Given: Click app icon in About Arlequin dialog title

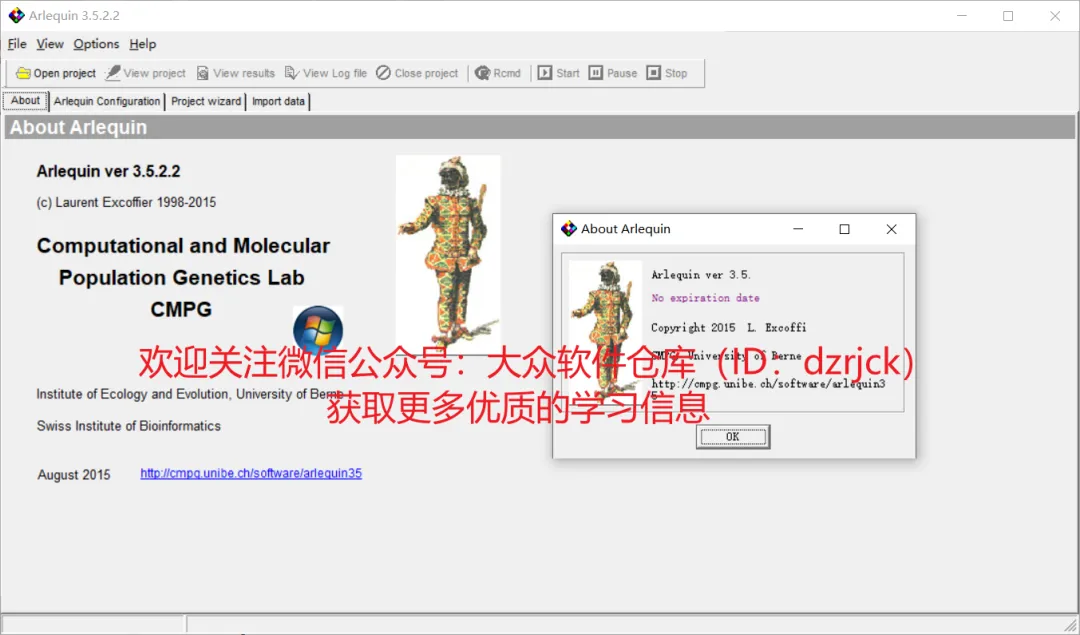Looking at the screenshot, I should tap(568, 229).
